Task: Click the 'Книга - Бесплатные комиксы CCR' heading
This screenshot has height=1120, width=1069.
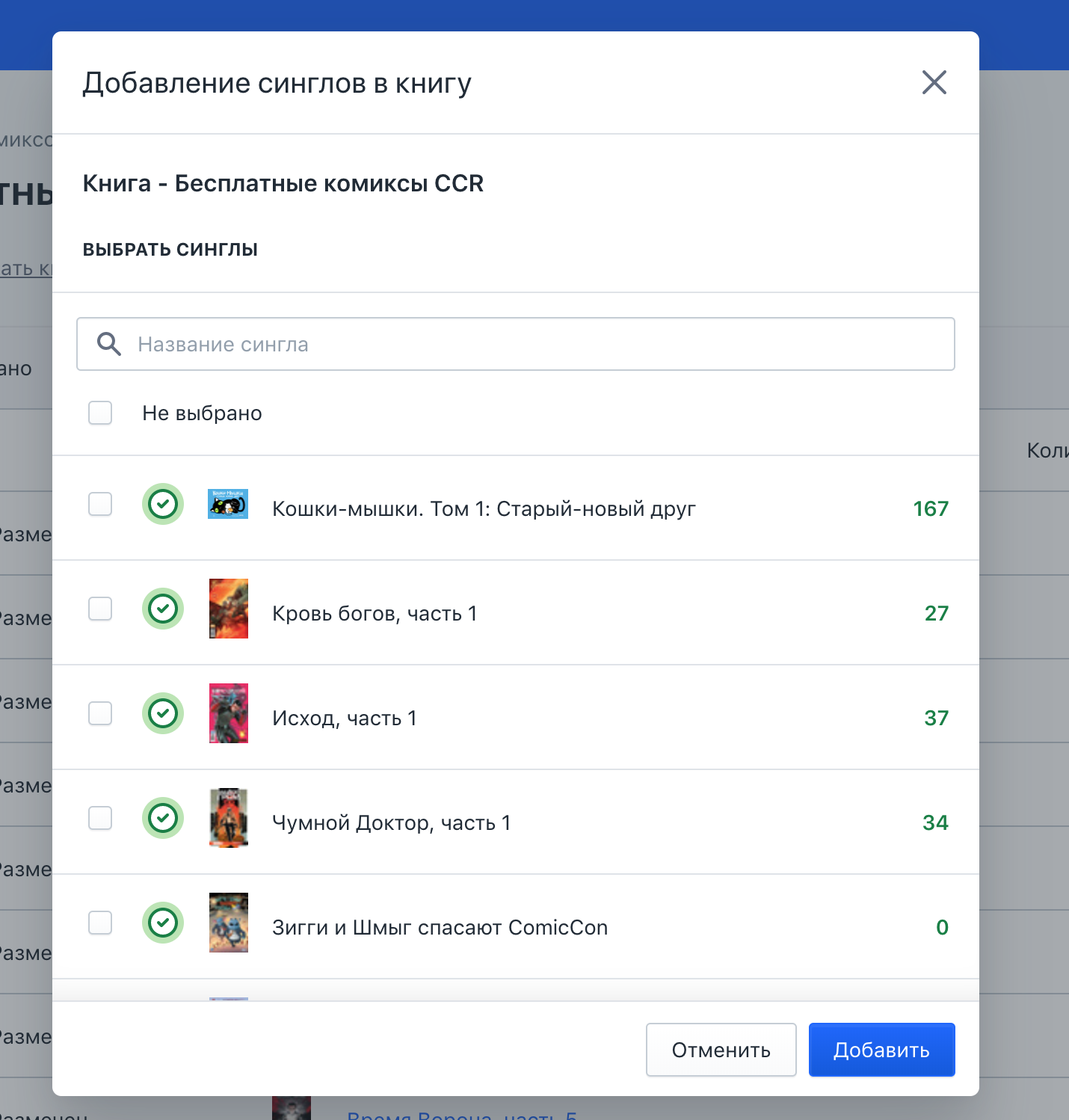Action: point(283,183)
